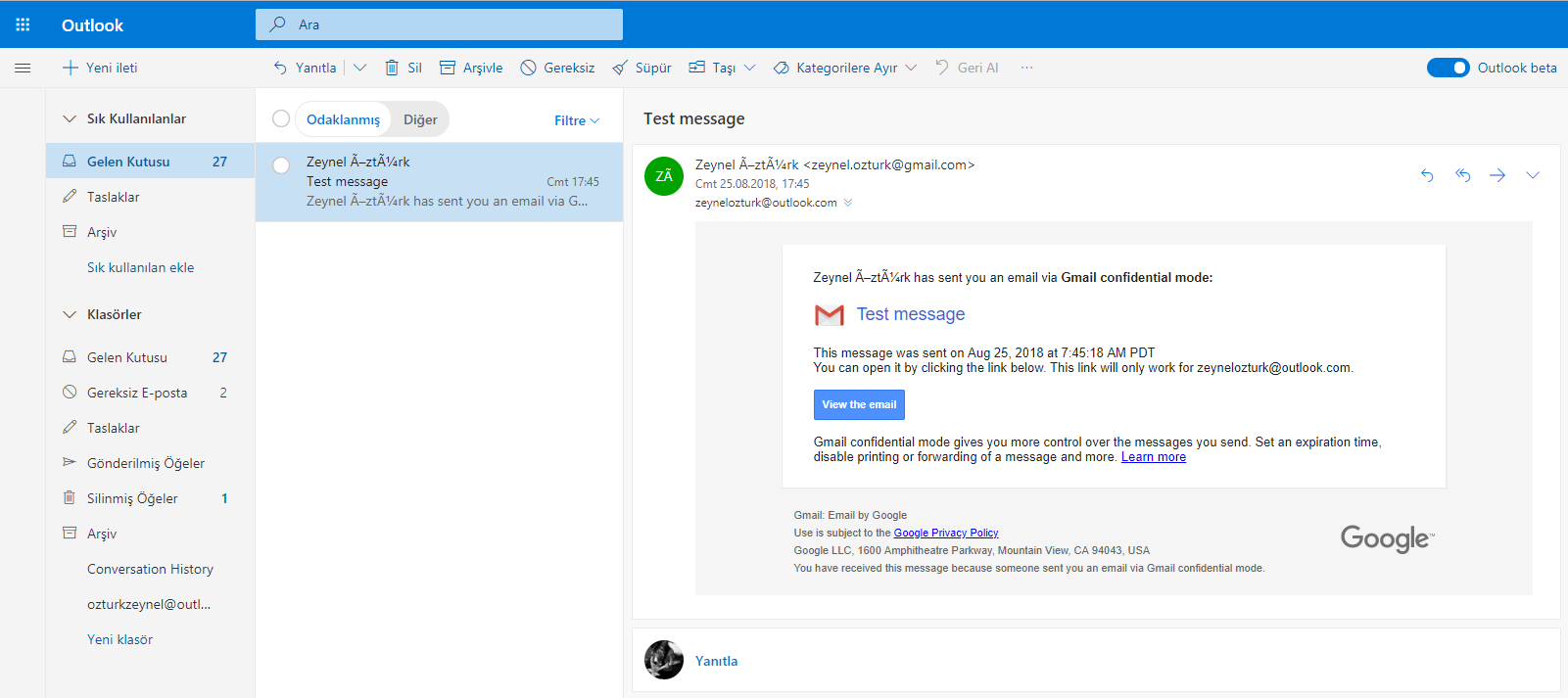The height and width of the screenshot is (698, 1568).
Task: Open more message actions chevron in header
Action: [x=1533, y=175]
